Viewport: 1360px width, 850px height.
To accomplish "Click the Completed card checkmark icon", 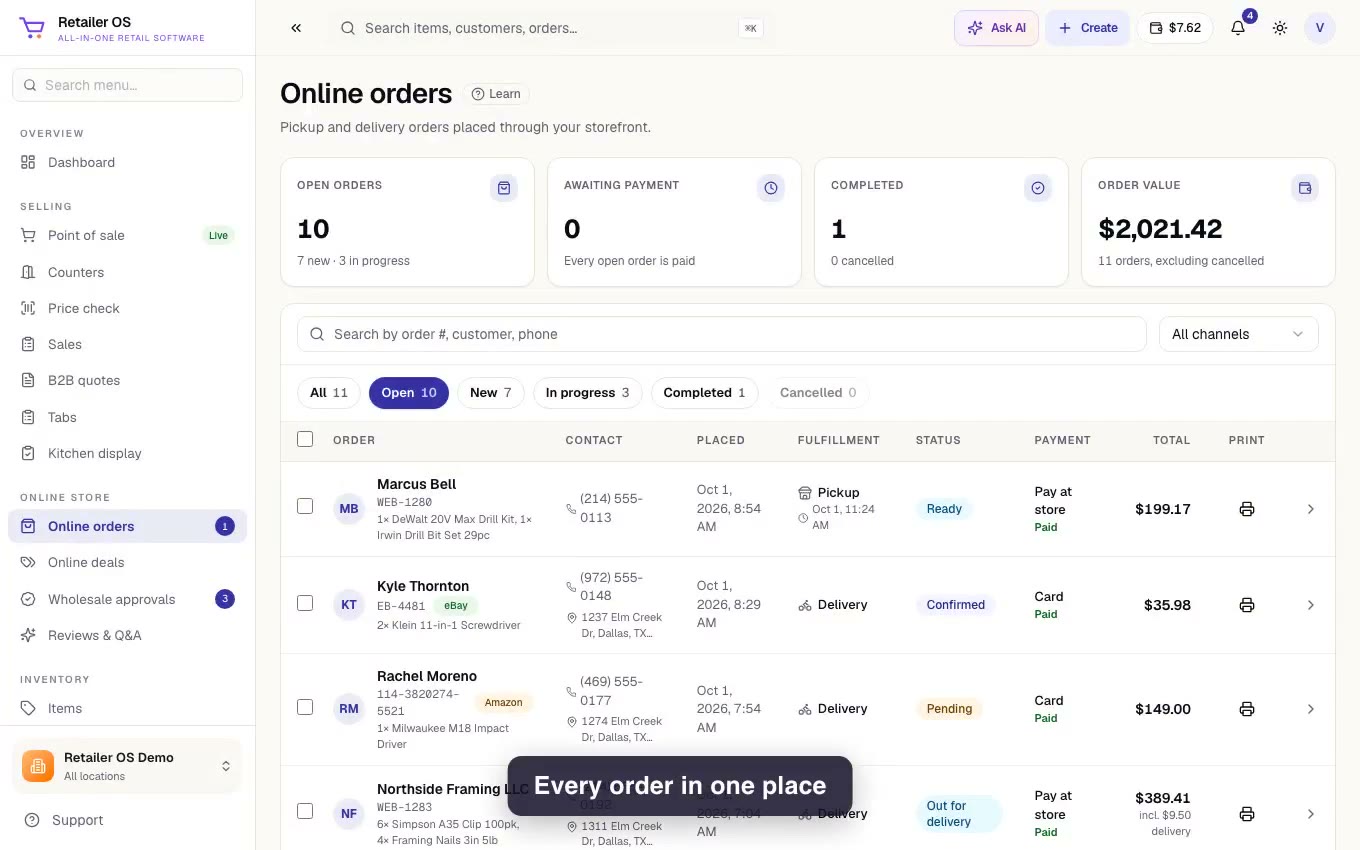I will [1038, 188].
